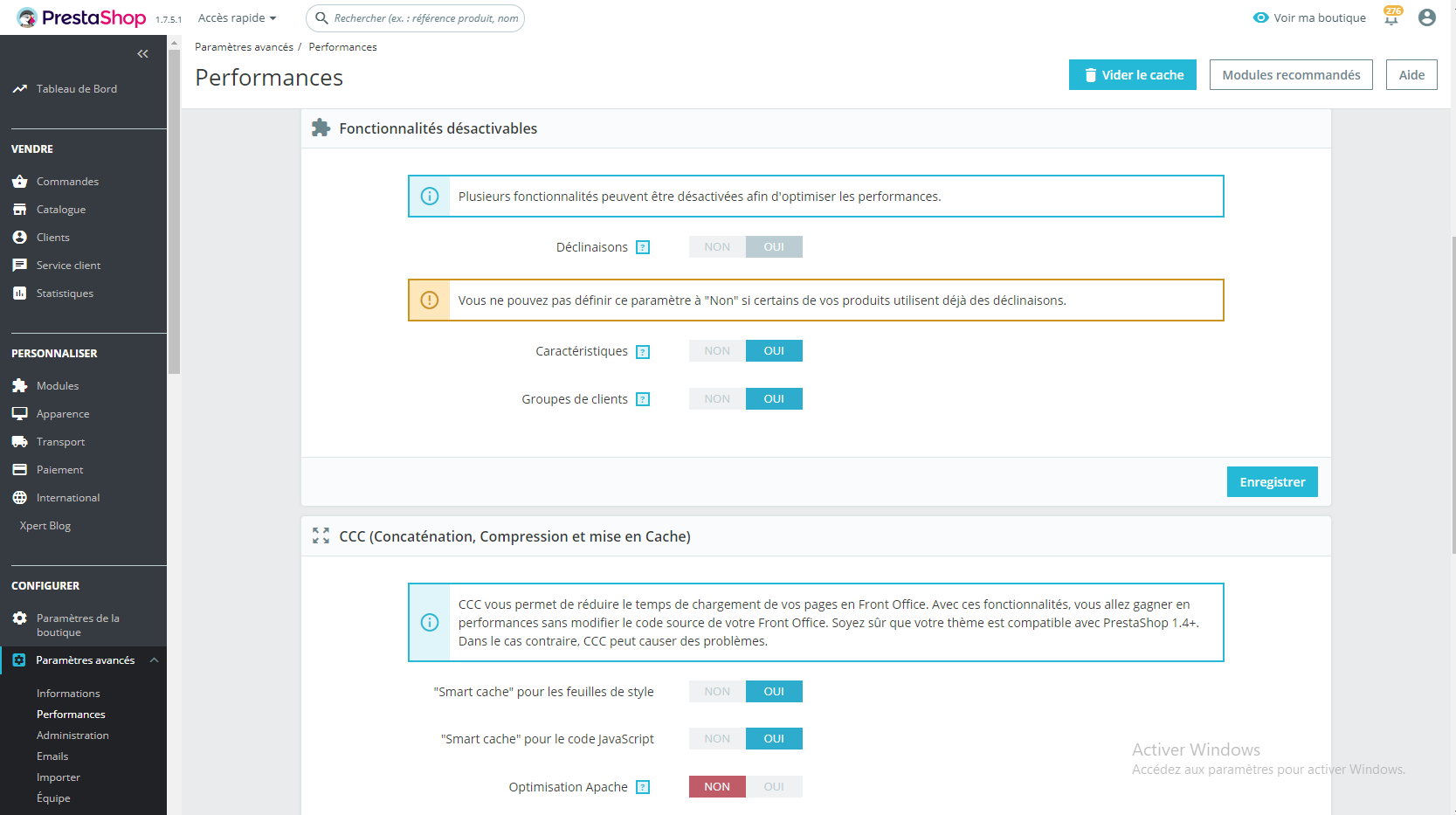
Task: Open Importer submenu item
Action: [x=59, y=777]
